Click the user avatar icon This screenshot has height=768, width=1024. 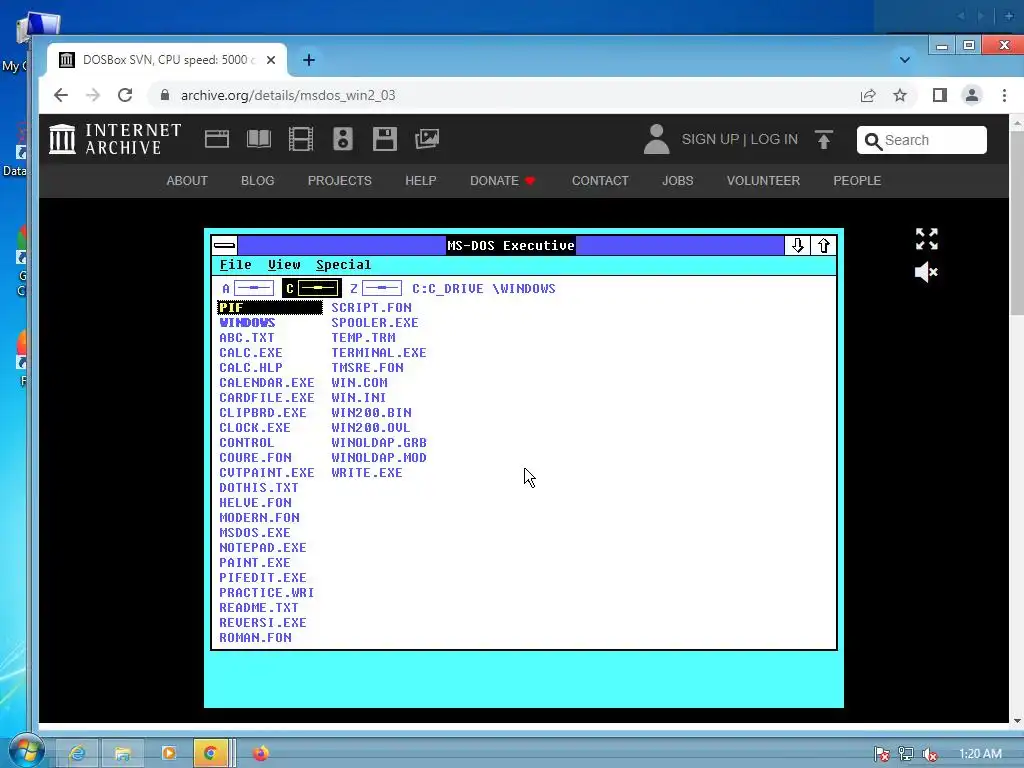656,139
